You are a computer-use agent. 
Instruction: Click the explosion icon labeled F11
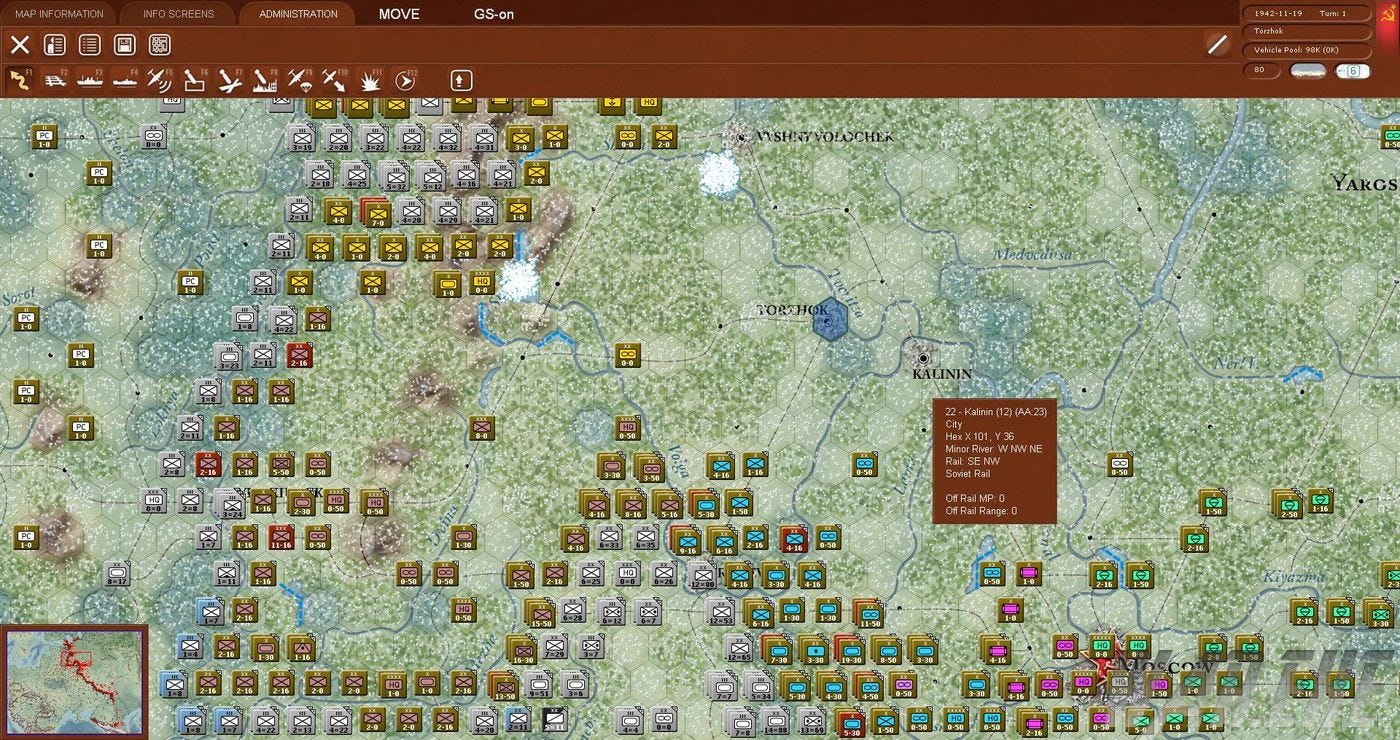click(370, 80)
